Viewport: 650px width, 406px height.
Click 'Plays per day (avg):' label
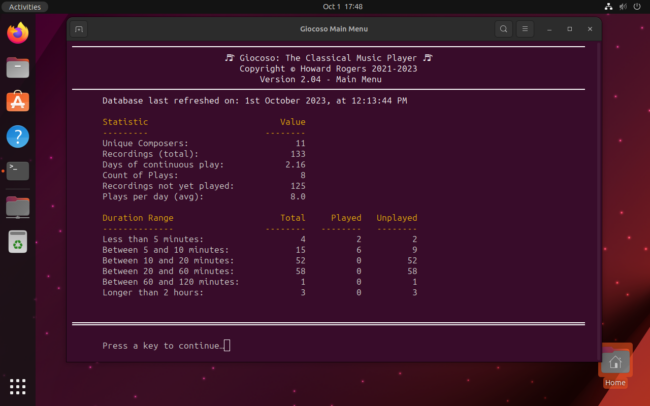coord(153,197)
